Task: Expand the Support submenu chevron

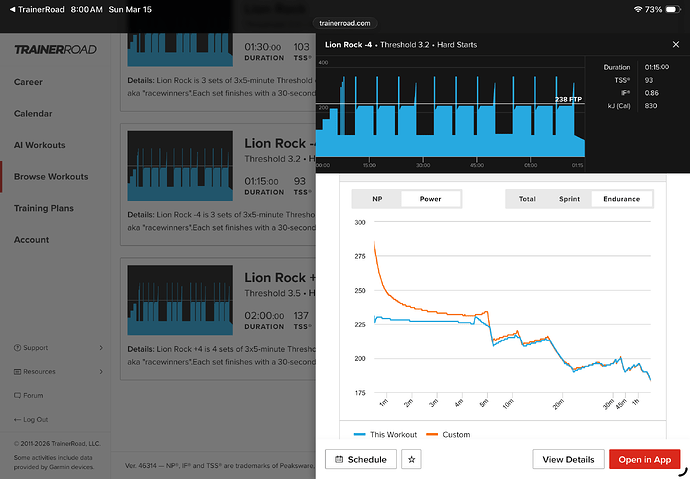Action: click(x=101, y=347)
